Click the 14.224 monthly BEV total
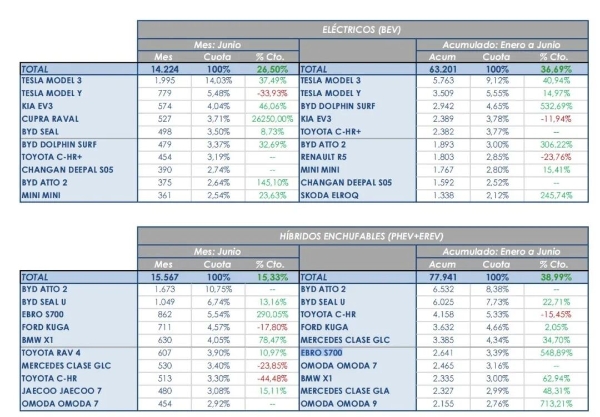Viewport: 600px width, 417px height. 165,69
